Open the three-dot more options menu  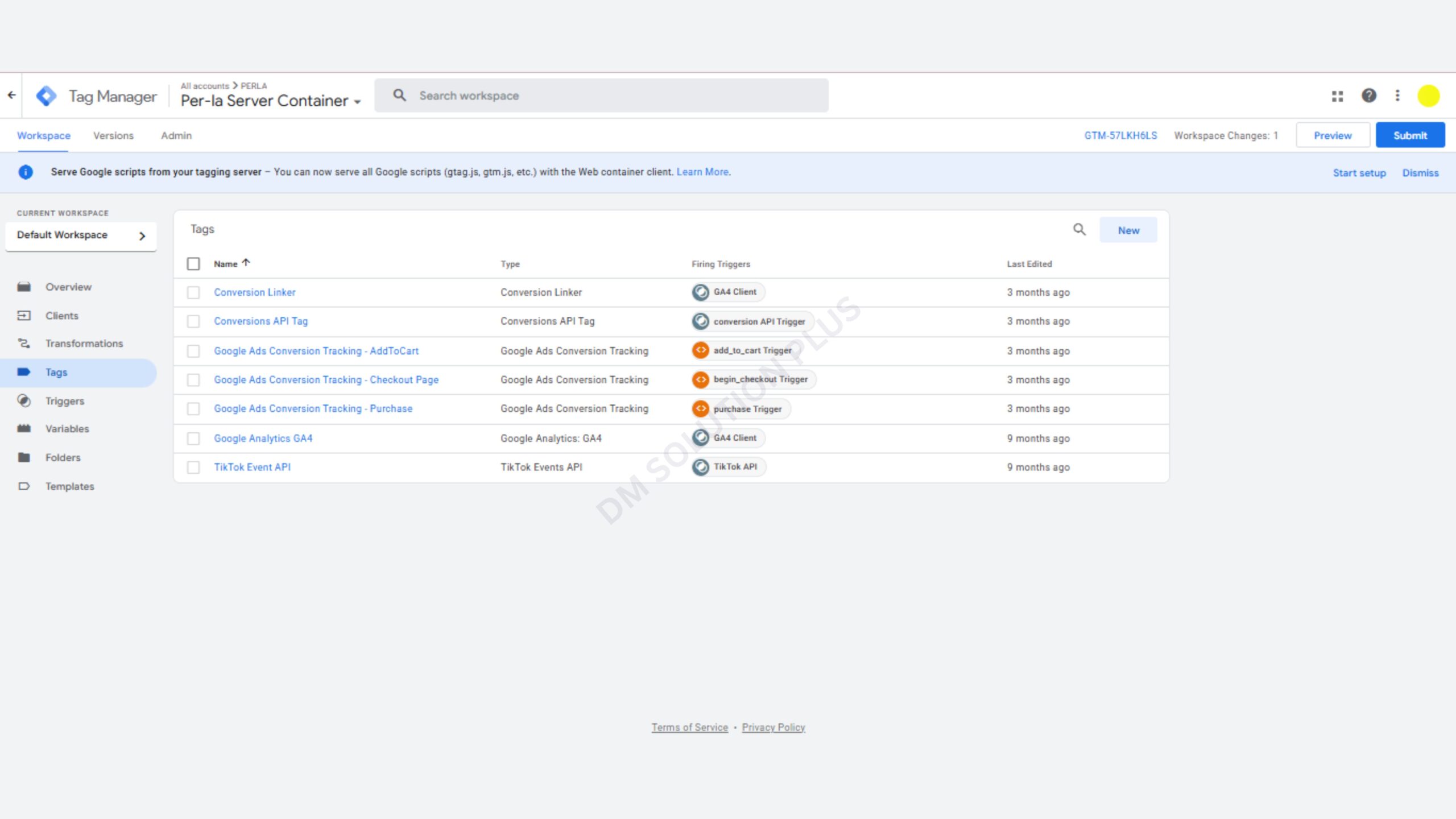(x=1397, y=96)
